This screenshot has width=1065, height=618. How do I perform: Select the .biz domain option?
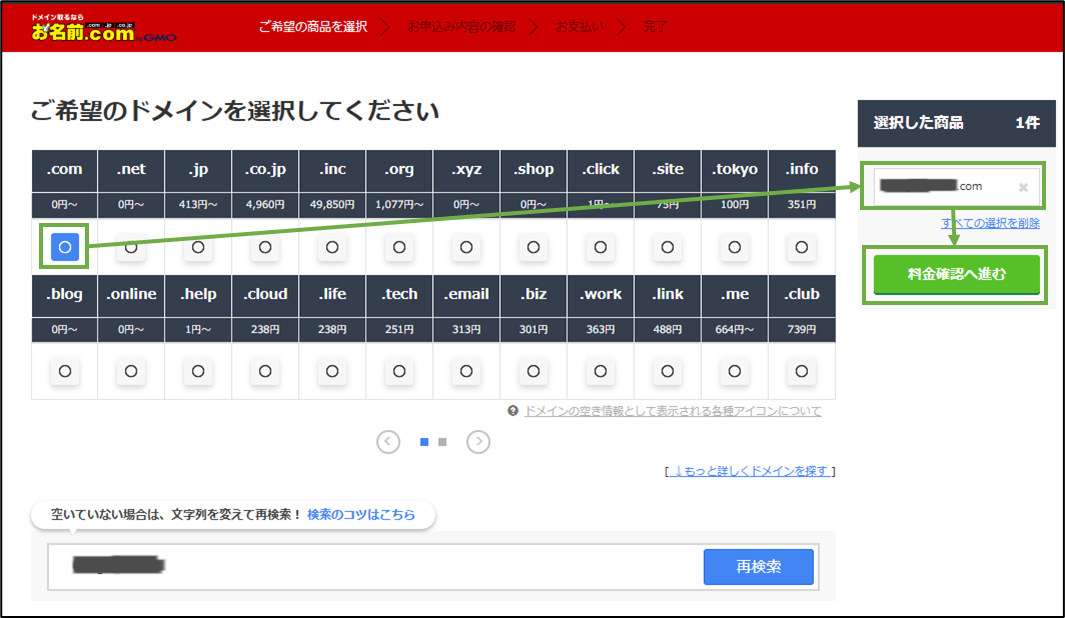coord(533,371)
